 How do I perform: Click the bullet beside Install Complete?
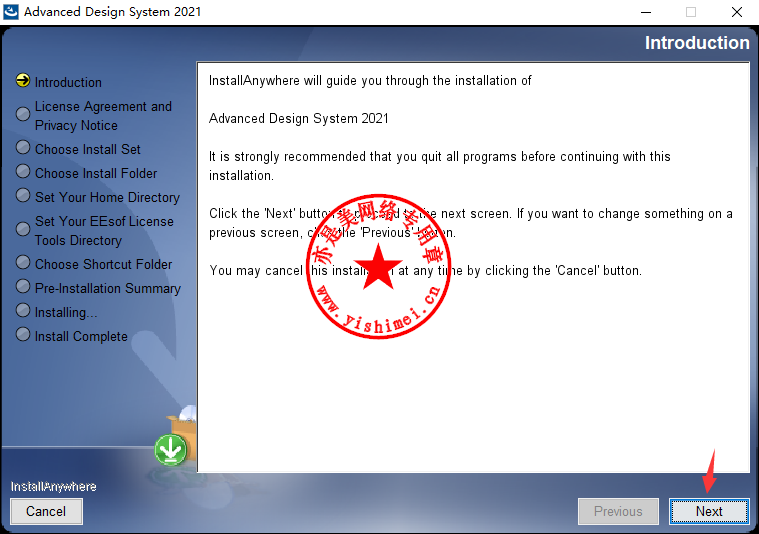click(x=23, y=335)
